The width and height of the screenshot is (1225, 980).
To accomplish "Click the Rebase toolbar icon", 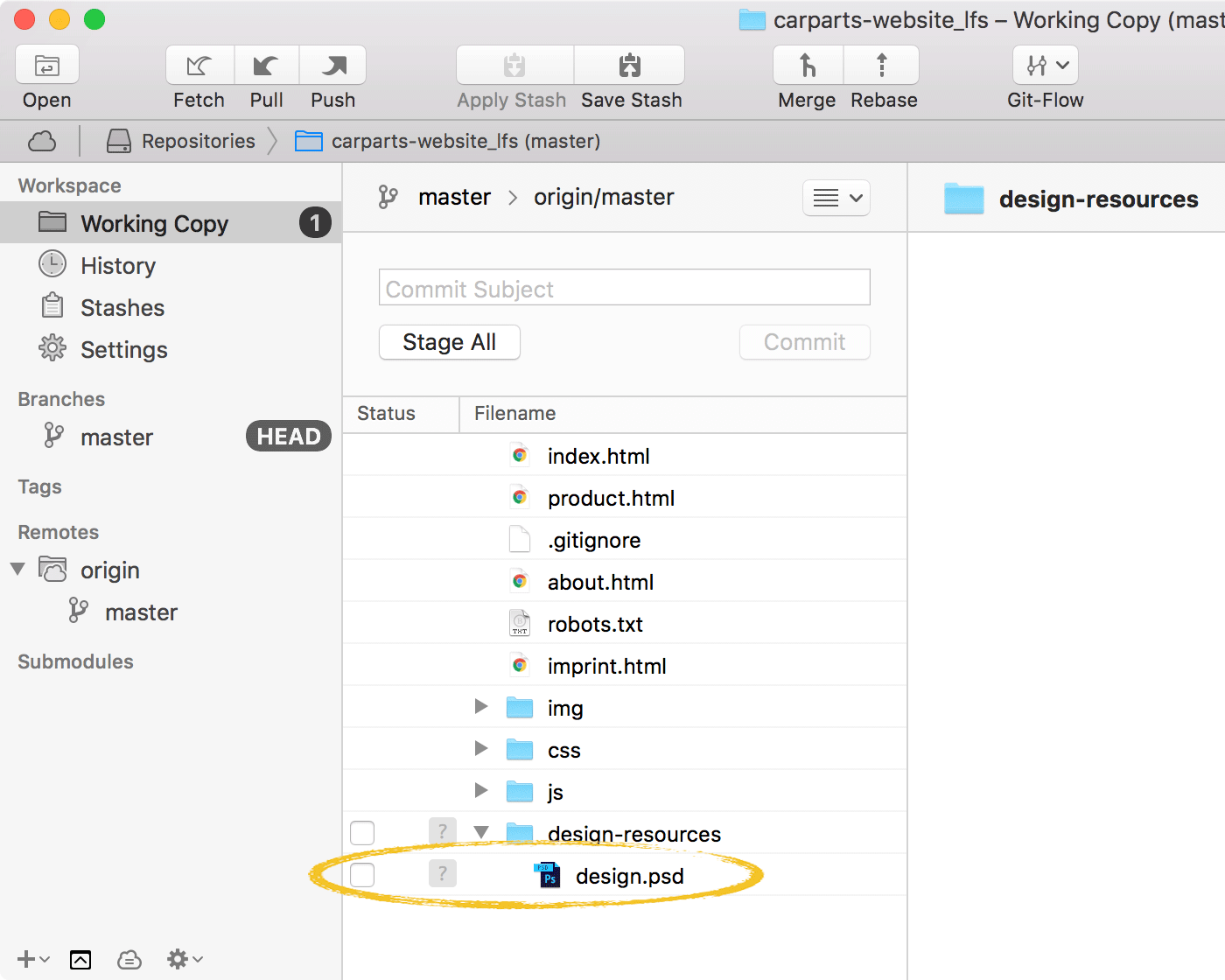I will tap(882, 66).
